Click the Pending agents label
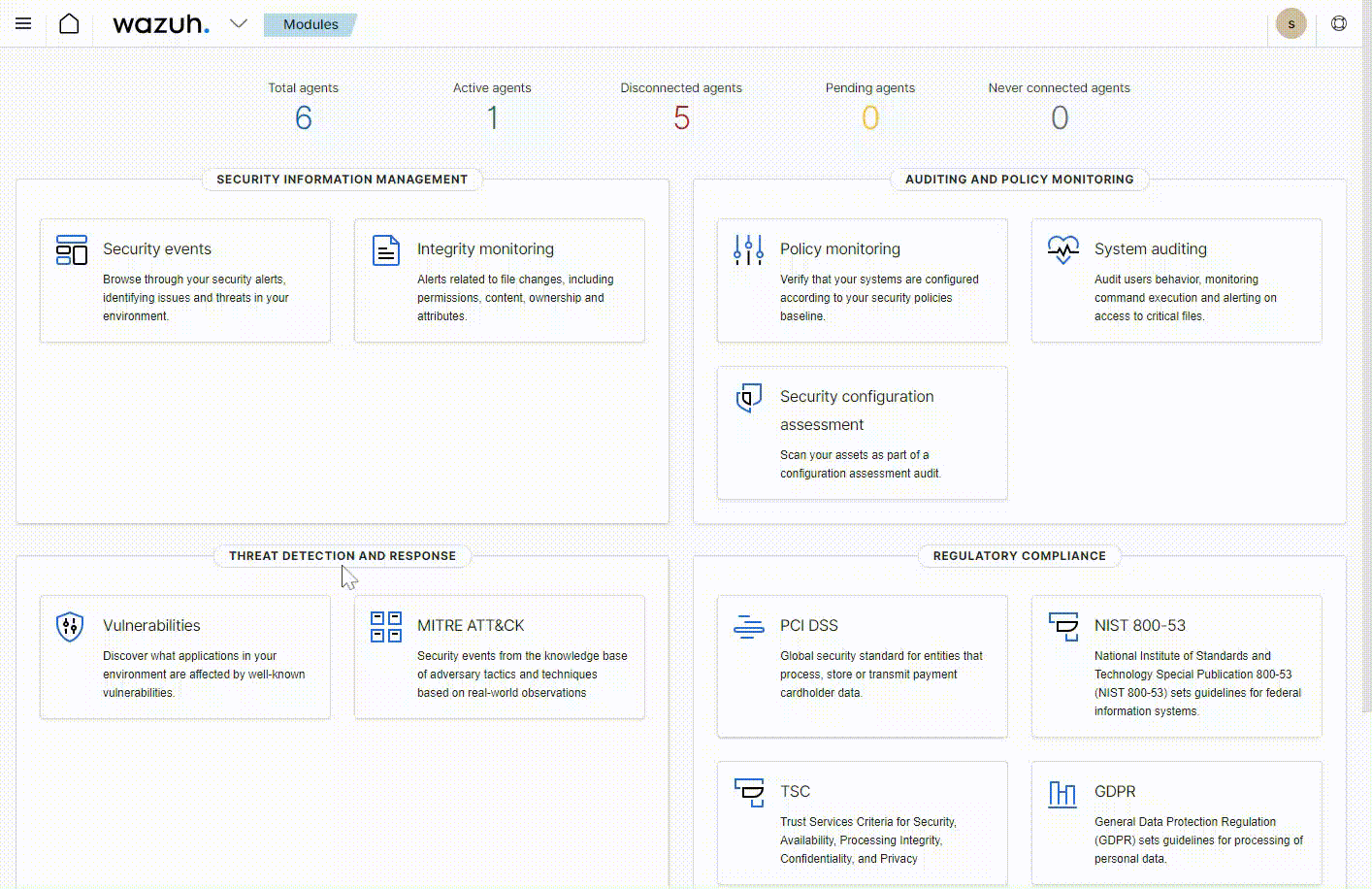 870,87
